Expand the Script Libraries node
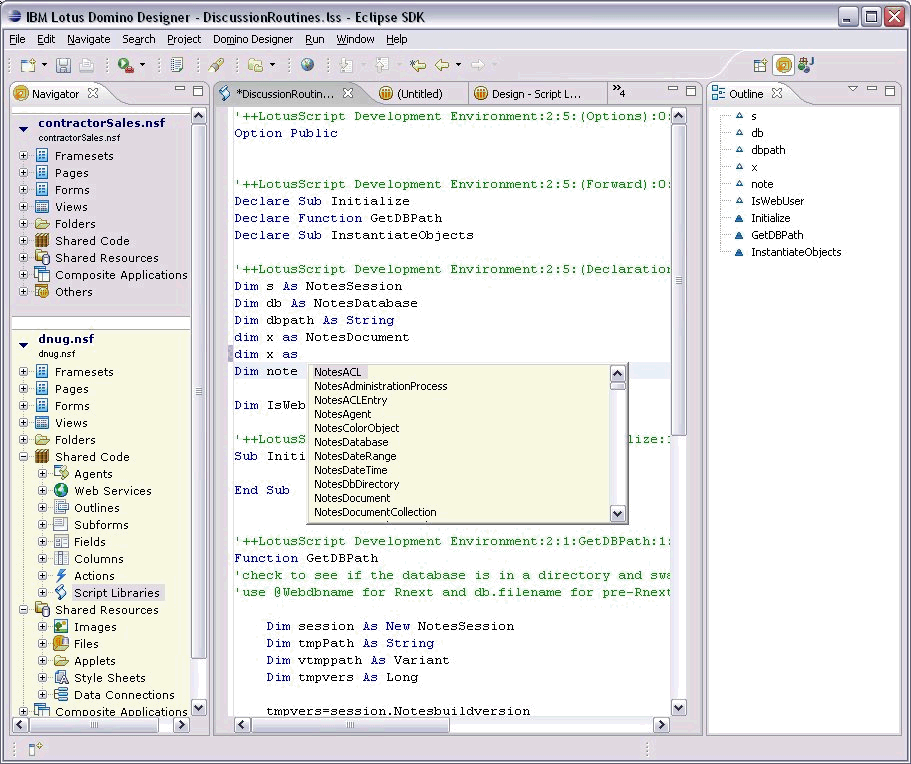 42,593
